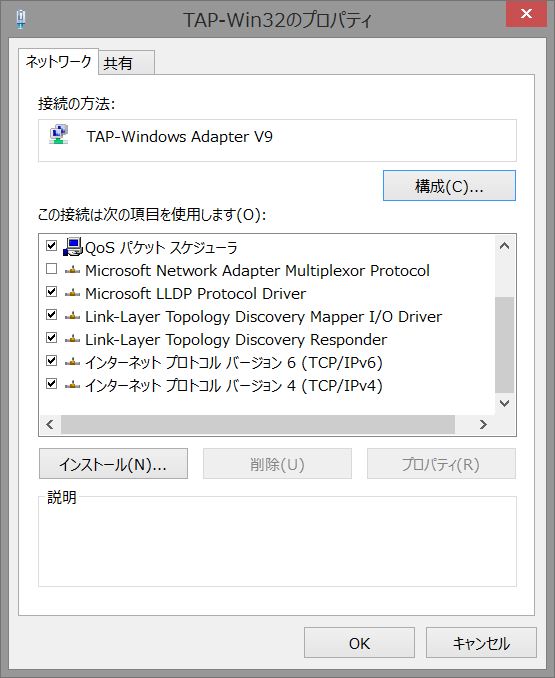Enable Microsoft Network Adapter Multiplexor Protocol checkbox

[51, 269]
